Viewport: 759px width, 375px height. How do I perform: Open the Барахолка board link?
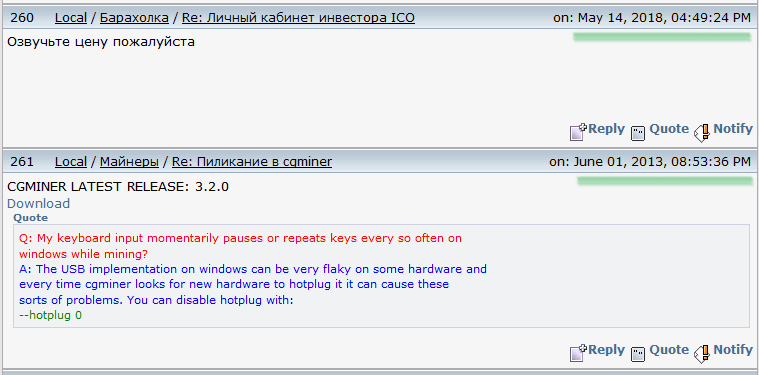(x=134, y=18)
